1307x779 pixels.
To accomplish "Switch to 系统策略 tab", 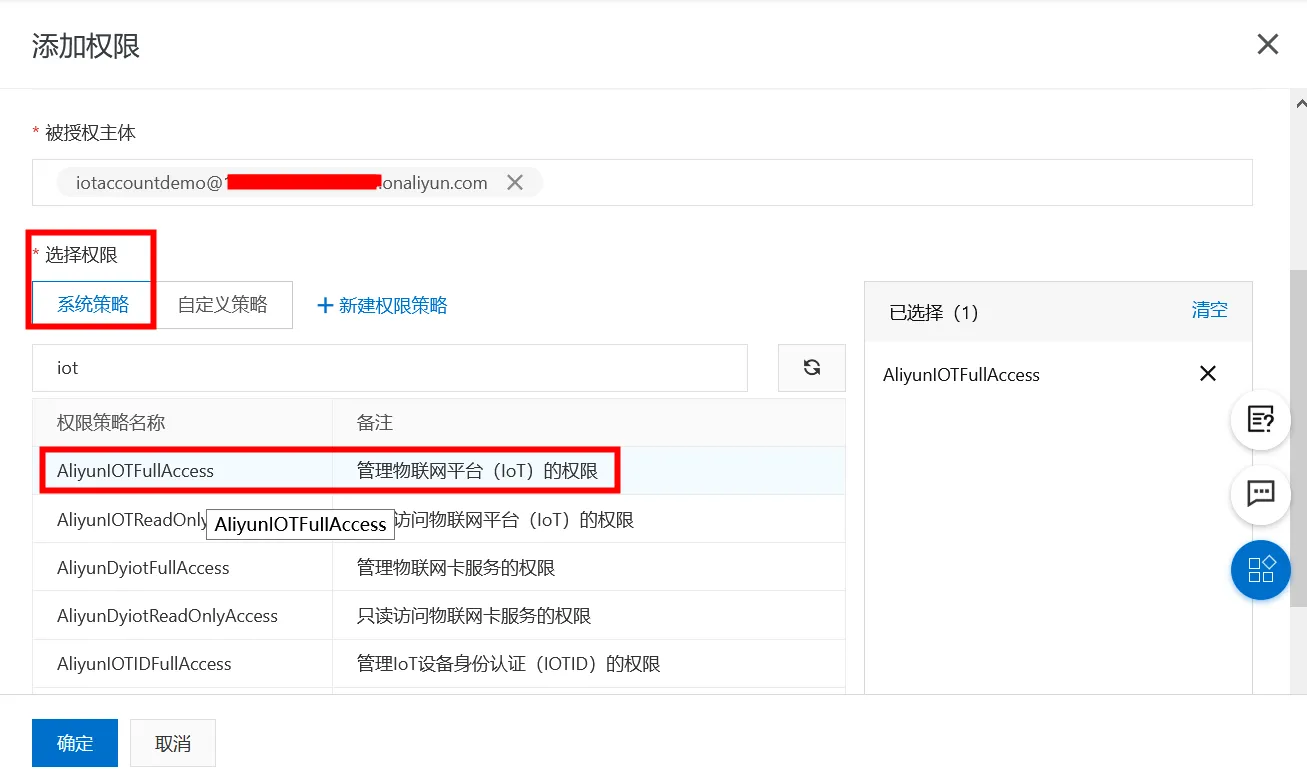I will (93, 305).
